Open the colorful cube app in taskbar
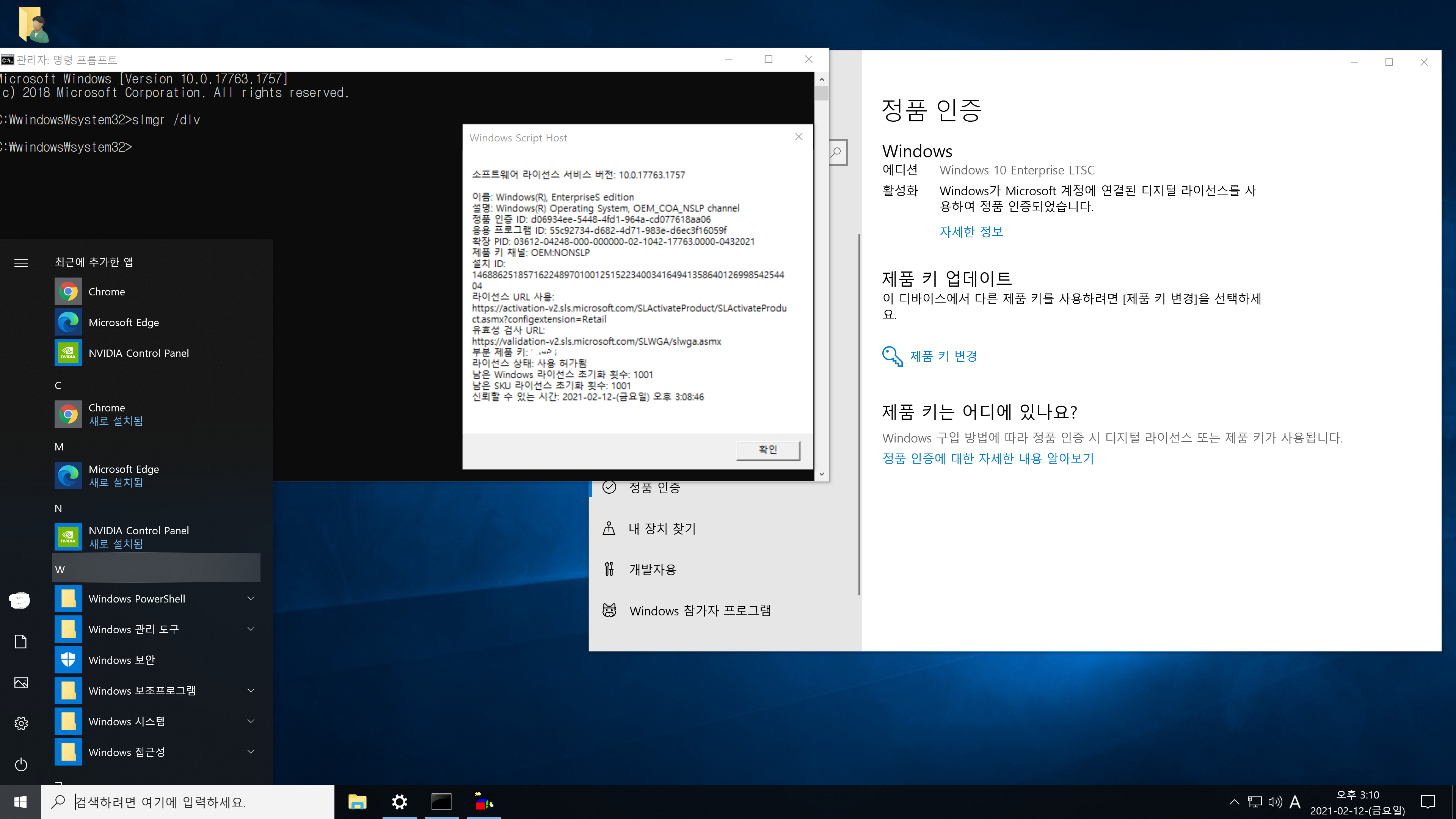The height and width of the screenshot is (819, 1456). (484, 802)
